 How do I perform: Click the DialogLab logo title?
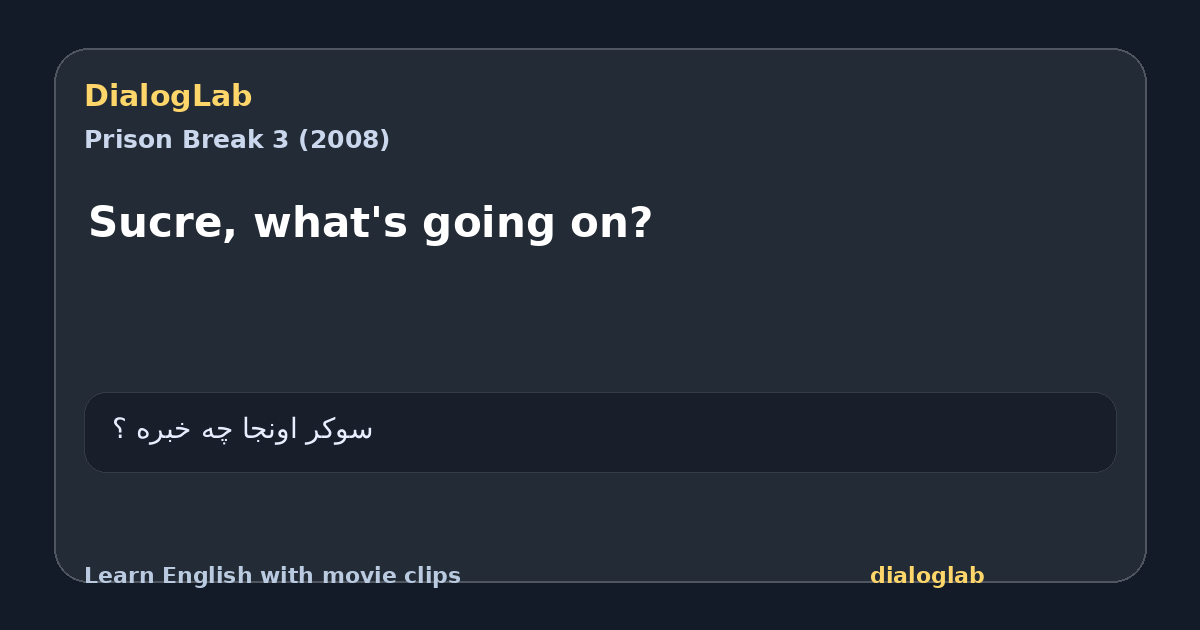click(x=168, y=96)
